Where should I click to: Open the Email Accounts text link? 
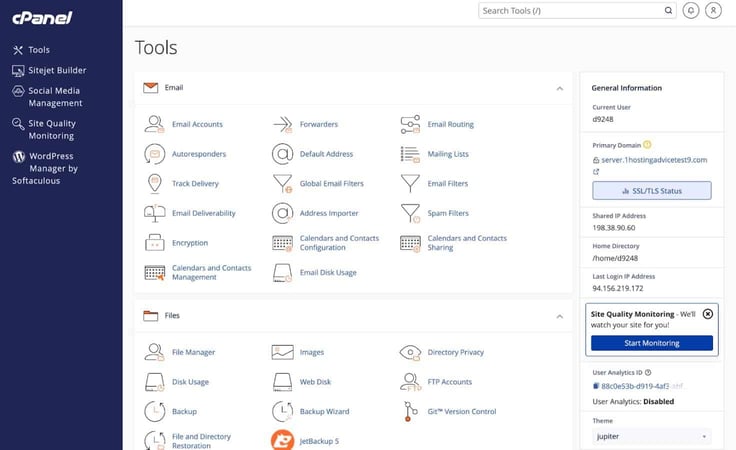(x=197, y=124)
